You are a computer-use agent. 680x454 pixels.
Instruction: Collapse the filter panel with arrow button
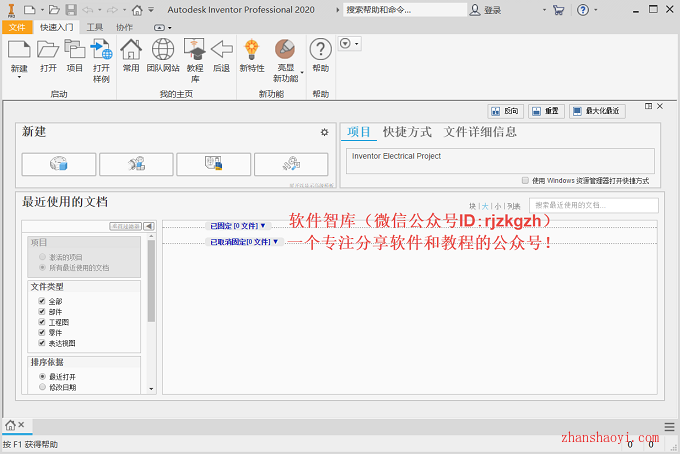tap(149, 226)
